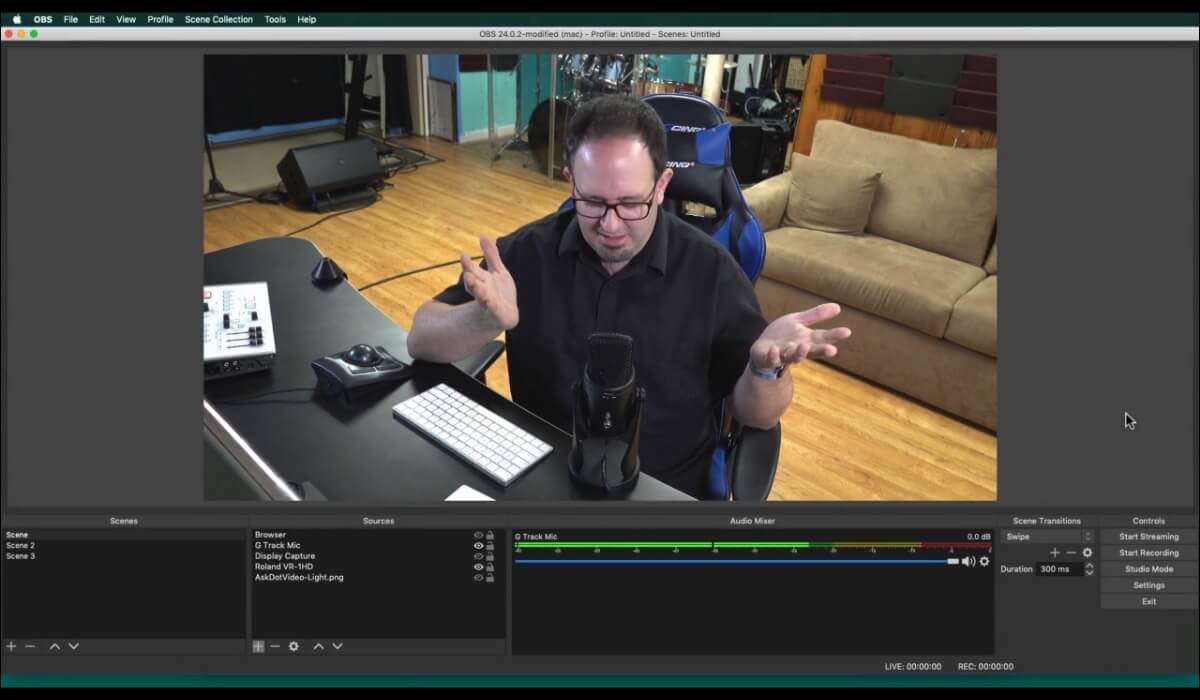Mute G Track Mic speaker icon
This screenshot has width=1200, height=700.
click(968, 561)
